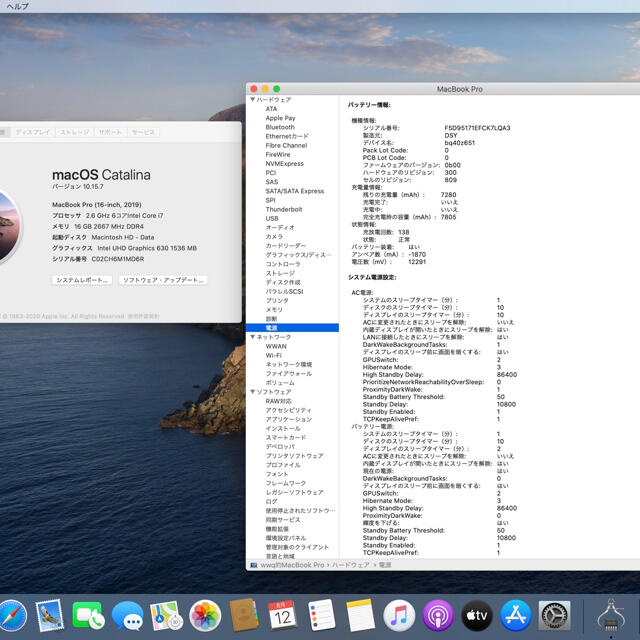Launch App Store from the Dock
Viewport: 640px width, 640px height.
(x=515, y=616)
